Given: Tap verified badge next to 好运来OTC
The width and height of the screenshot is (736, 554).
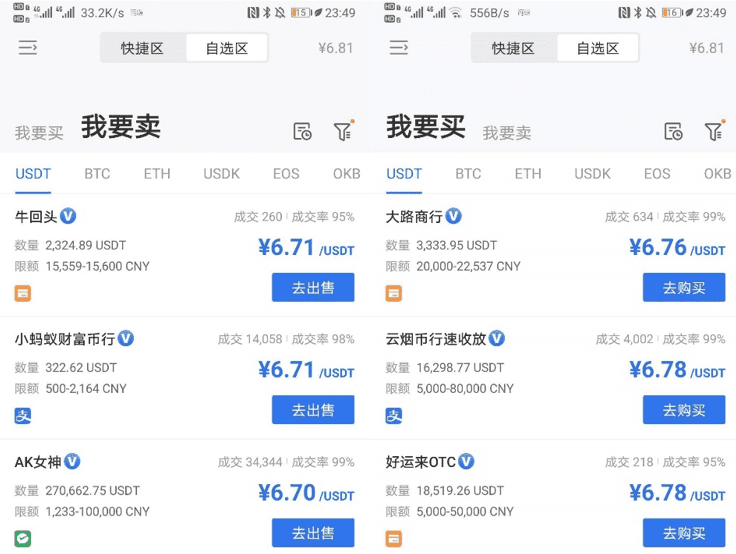Looking at the screenshot, I should tap(466, 461).
